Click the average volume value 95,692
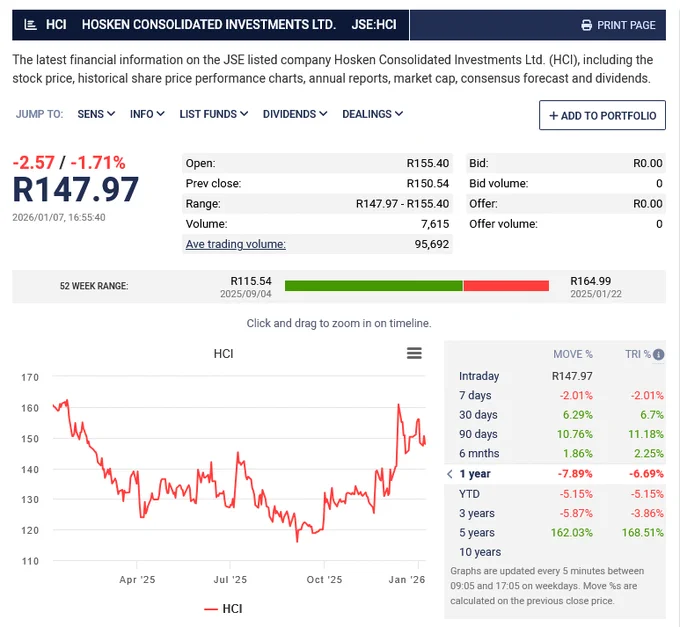The image size is (680, 627). tap(432, 244)
